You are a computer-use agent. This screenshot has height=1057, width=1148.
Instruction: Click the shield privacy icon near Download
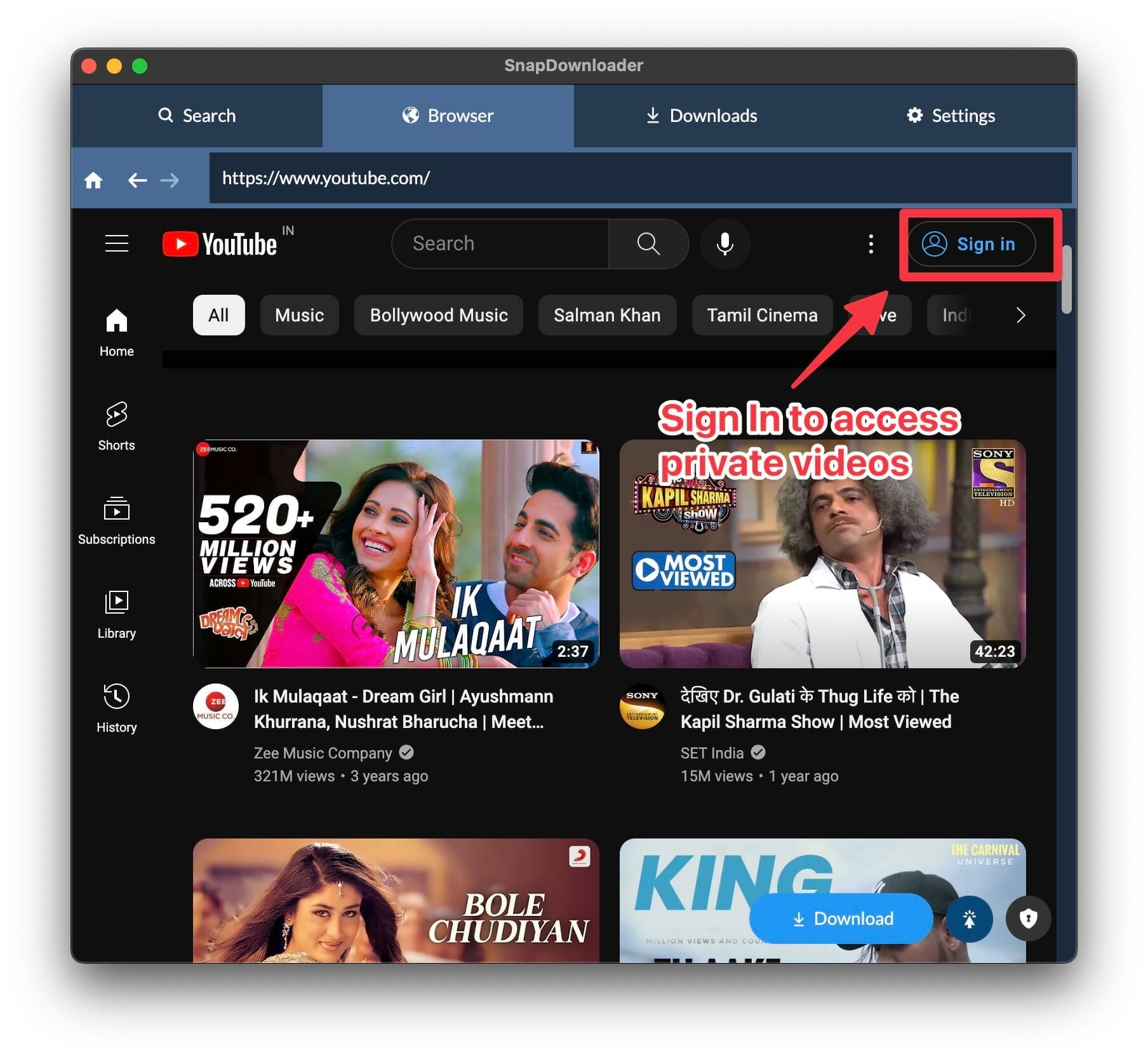click(x=1028, y=919)
